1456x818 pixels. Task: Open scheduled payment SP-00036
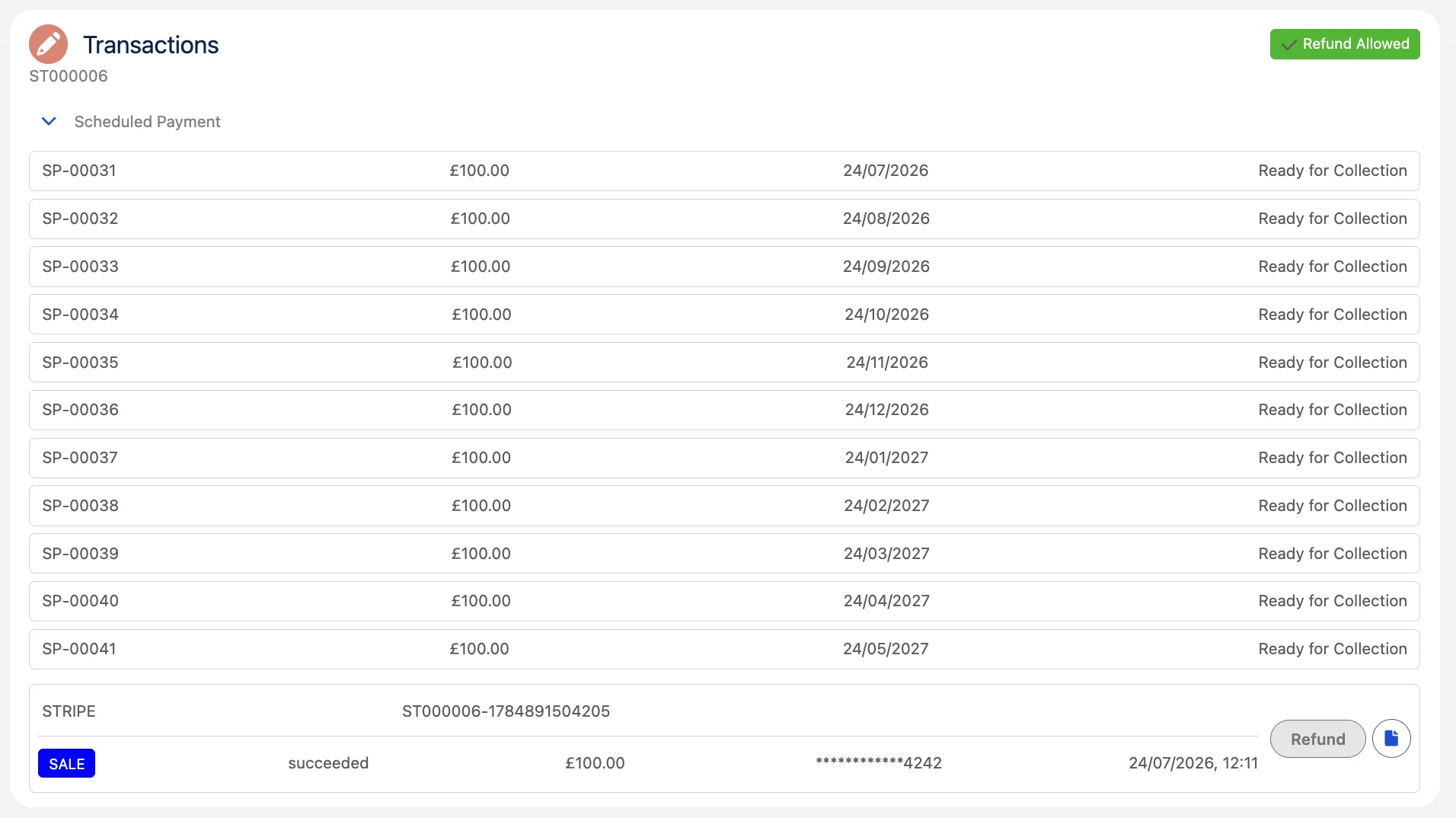724,410
